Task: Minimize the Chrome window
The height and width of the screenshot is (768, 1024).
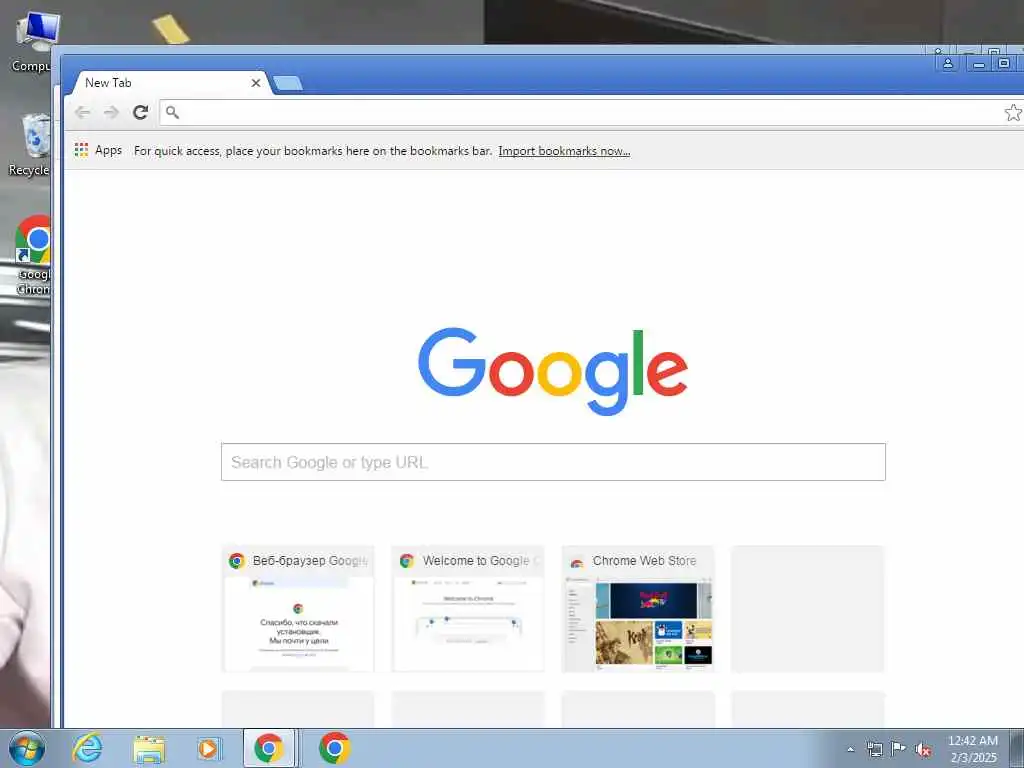Action: 978,63
